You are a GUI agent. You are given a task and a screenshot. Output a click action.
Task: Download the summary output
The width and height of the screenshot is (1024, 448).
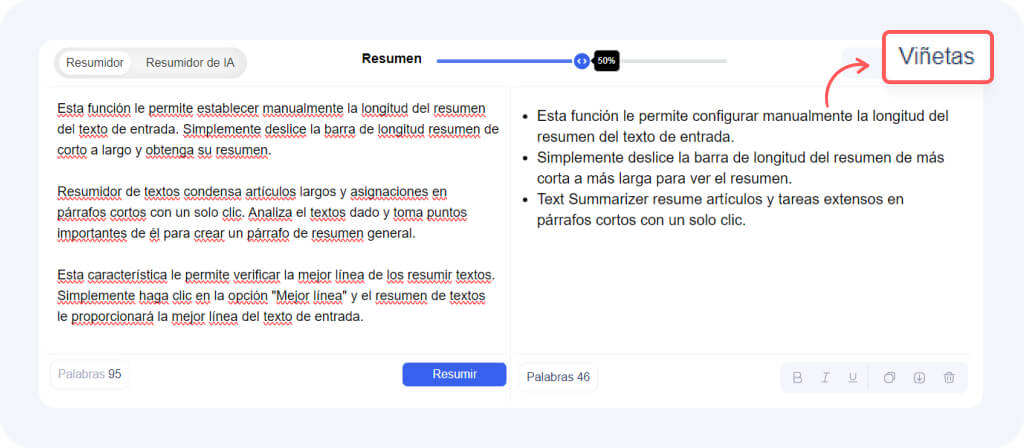click(919, 377)
